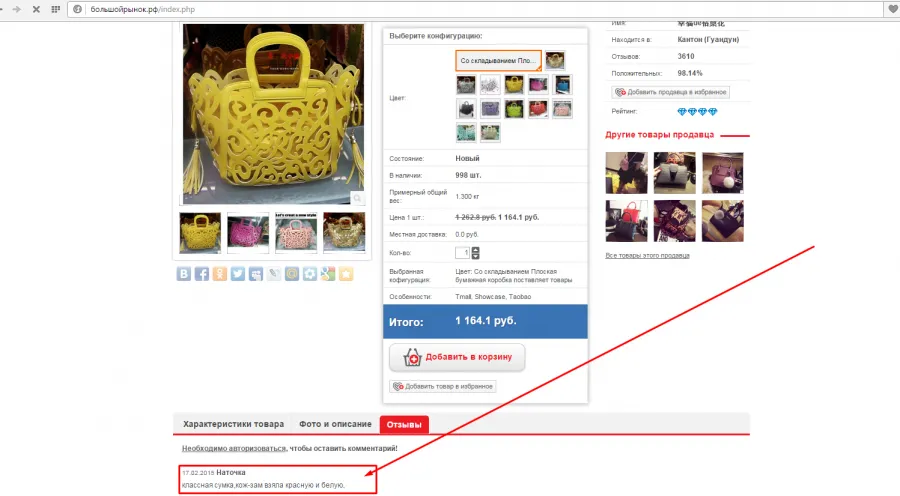Click the yellow star favorites share icon

346,274
